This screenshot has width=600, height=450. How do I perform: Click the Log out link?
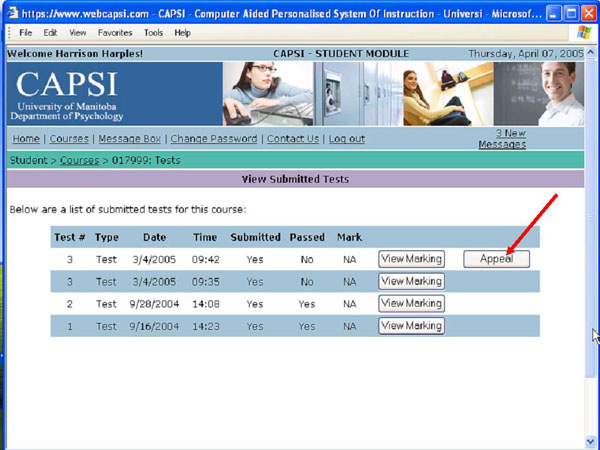tap(347, 139)
